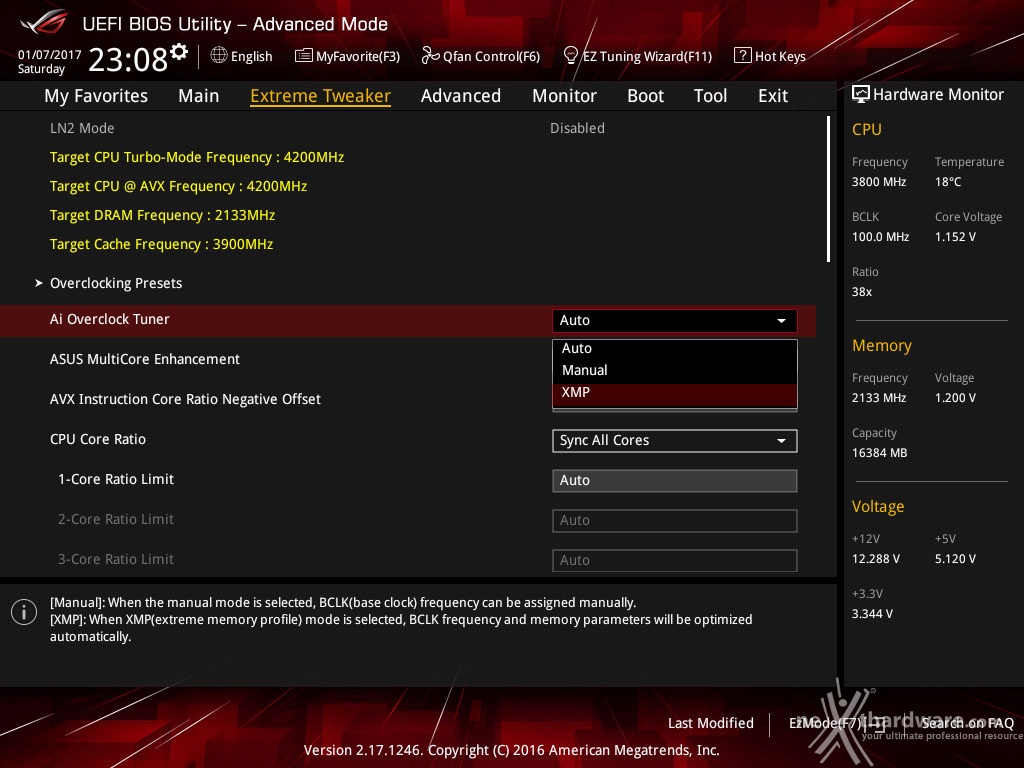This screenshot has height=768, width=1024.
Task: Click the Capacity 16384 MB value
Action: coord(880,453)
